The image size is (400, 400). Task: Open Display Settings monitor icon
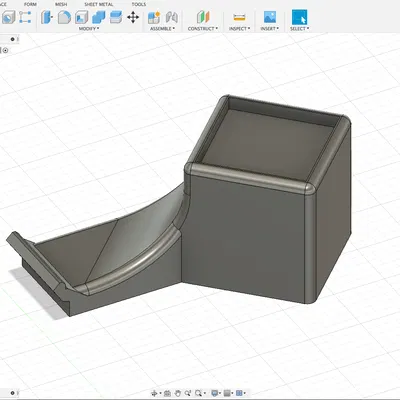[215, 393]
